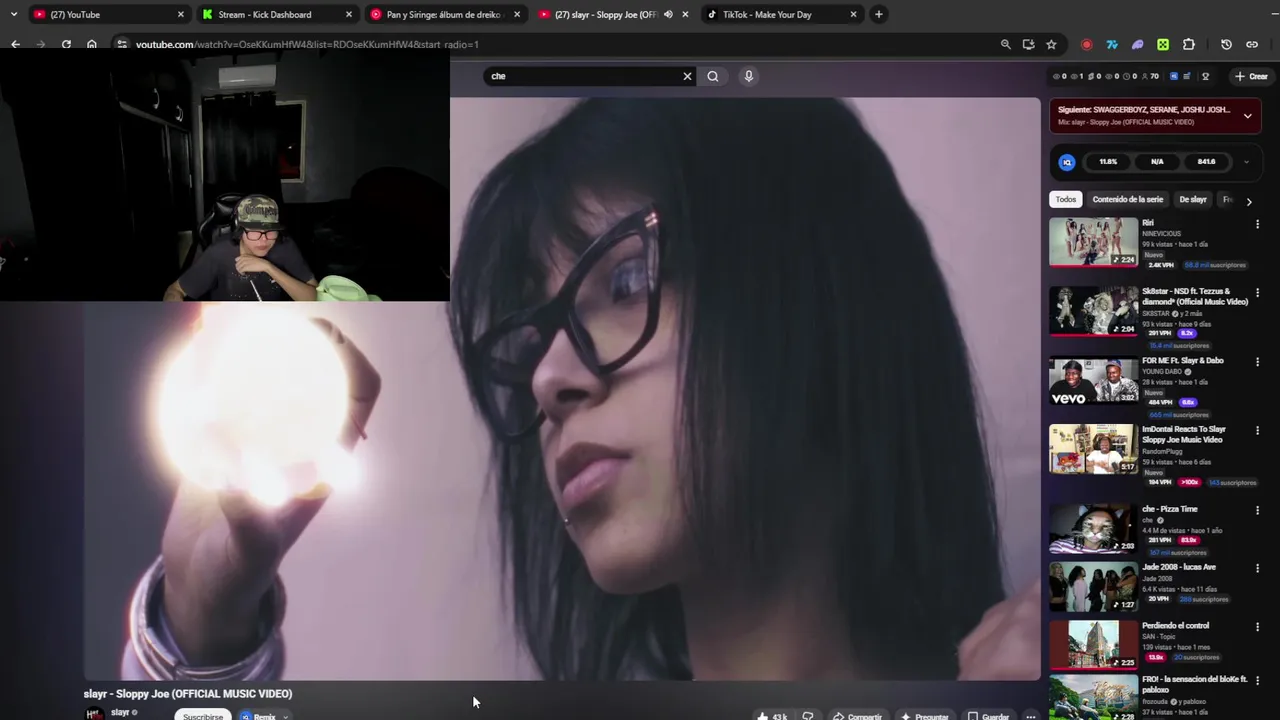Screen dimensions: 1280x720
Task: Go back using browser back arrow
Action: coord(15,44)
